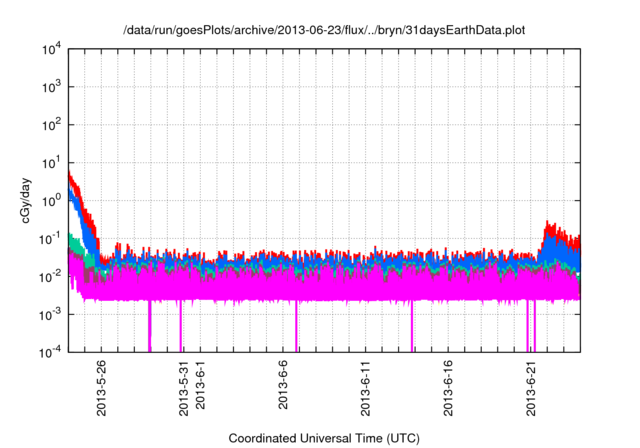Select the cGy/day y-axis label
640x448 pixels.
(x=26, y=200)
